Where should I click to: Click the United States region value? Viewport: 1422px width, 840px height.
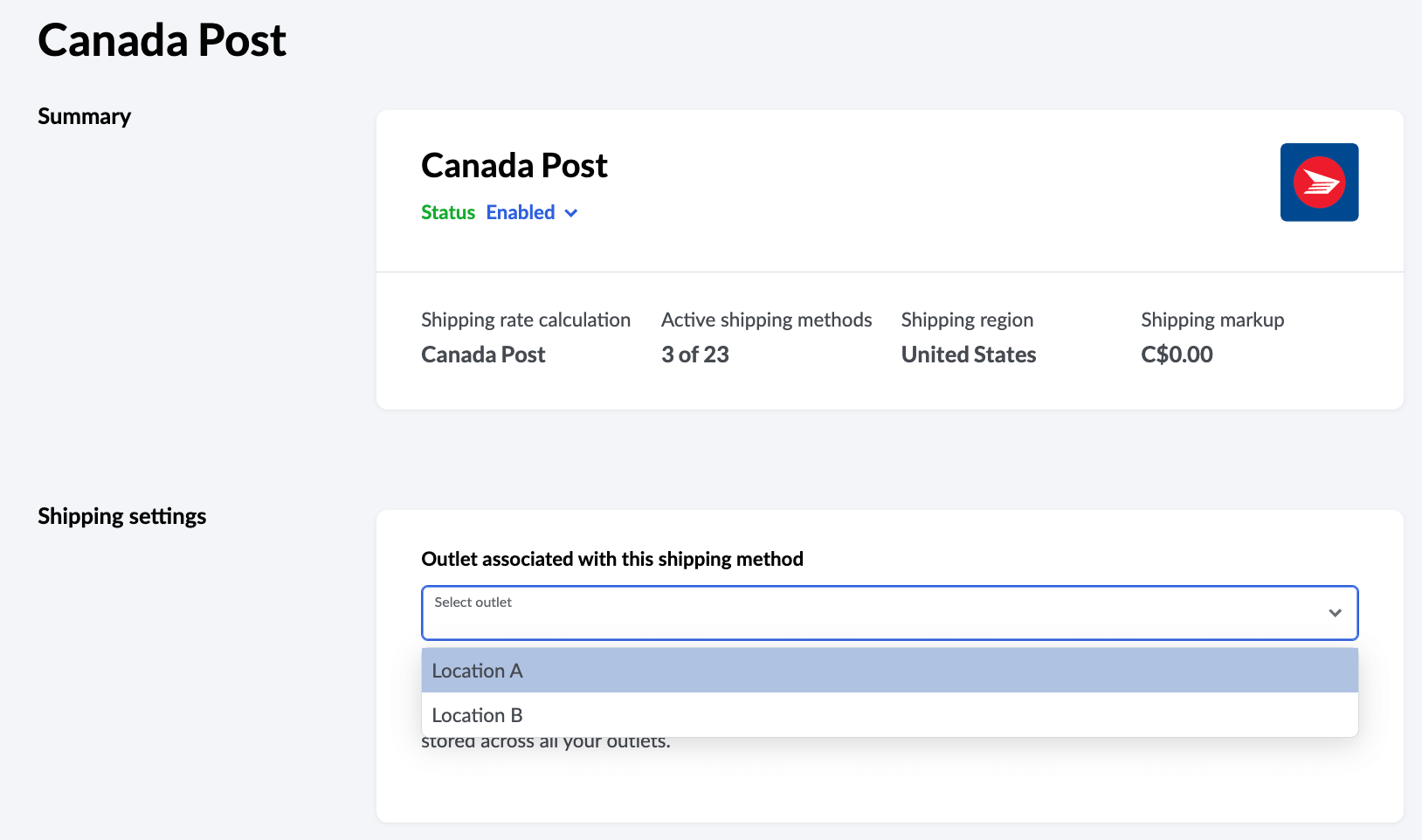pyautogui.click(x=969, y=355)
